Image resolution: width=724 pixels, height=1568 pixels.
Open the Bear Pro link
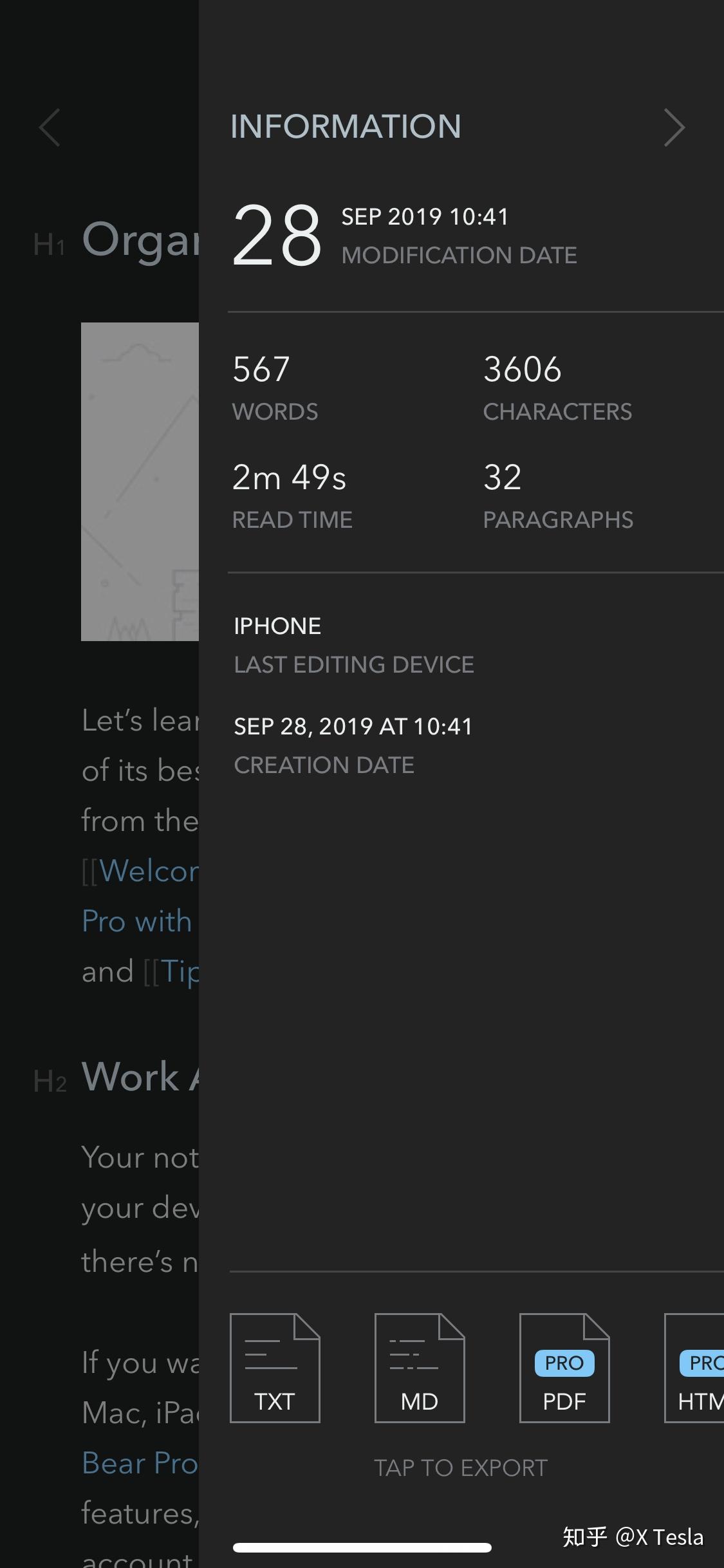click(x=140, y=1463)
